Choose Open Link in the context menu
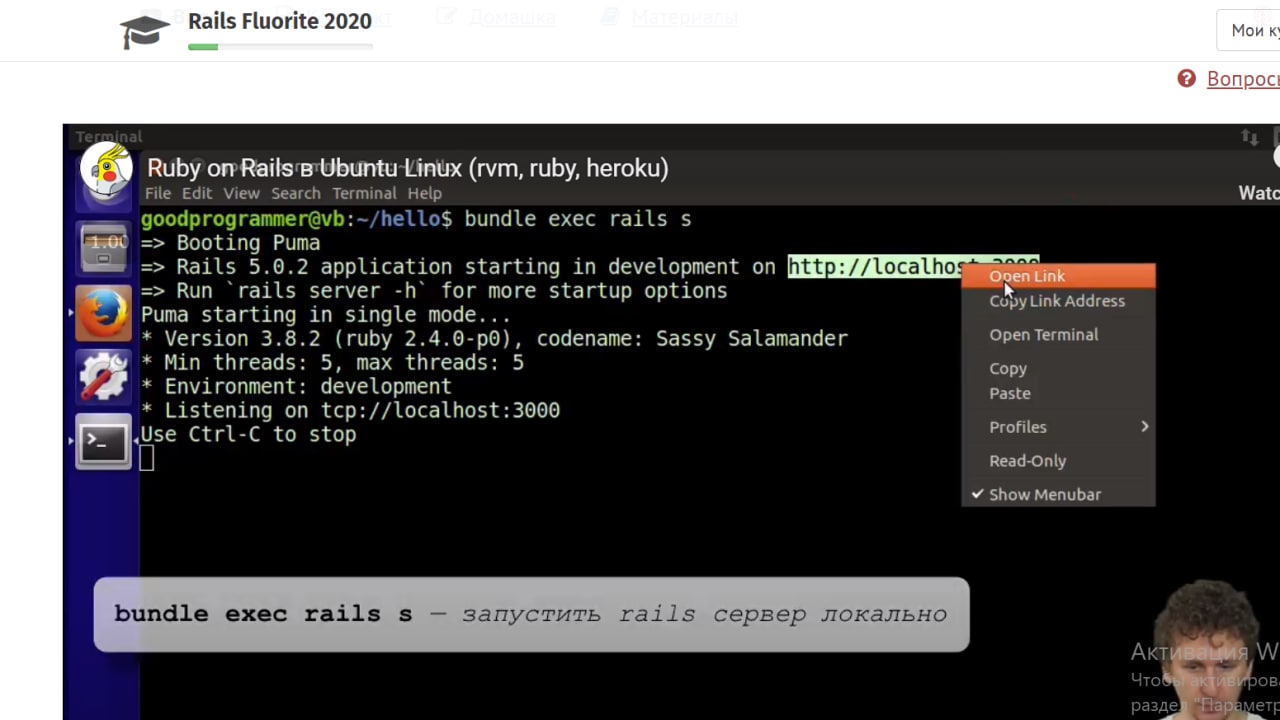This screenshot has width=1280, height=720. pyautogui.click(x=1058, y=276)
